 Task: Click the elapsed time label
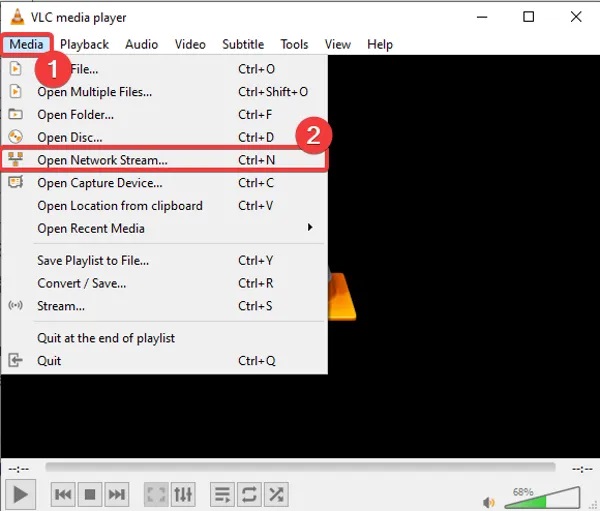(x=19, y=469)
